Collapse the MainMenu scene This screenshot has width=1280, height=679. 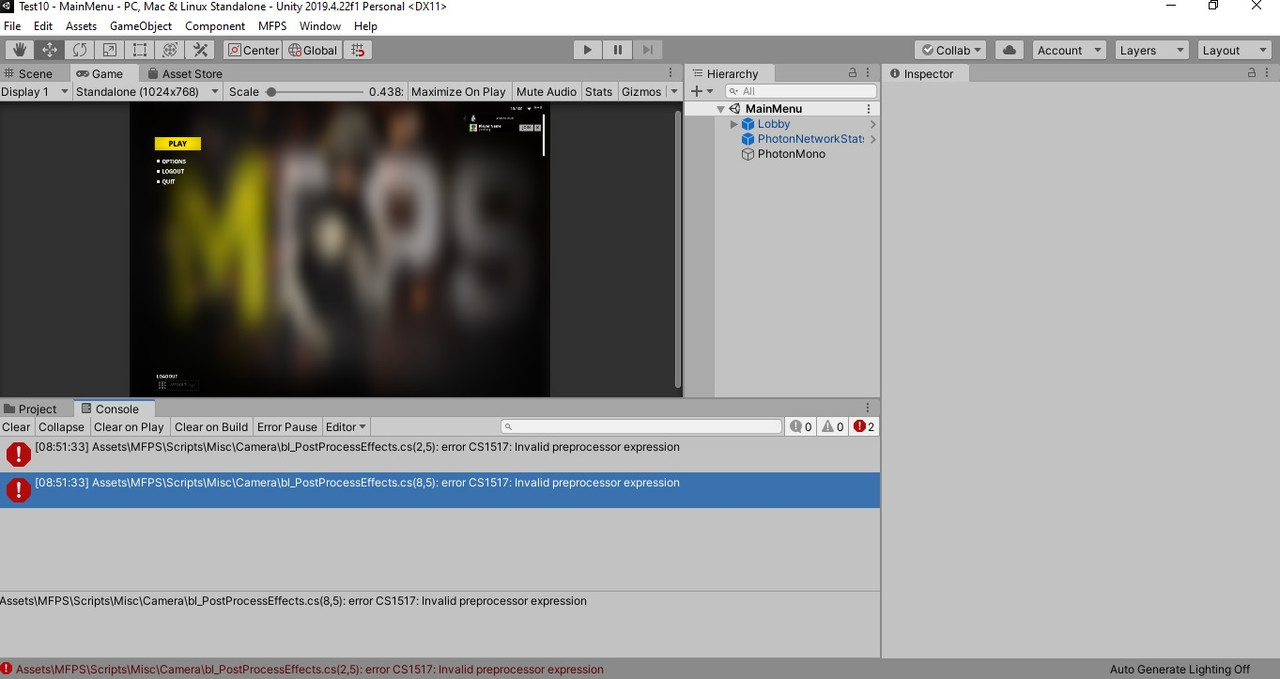[x=721, y=109]
